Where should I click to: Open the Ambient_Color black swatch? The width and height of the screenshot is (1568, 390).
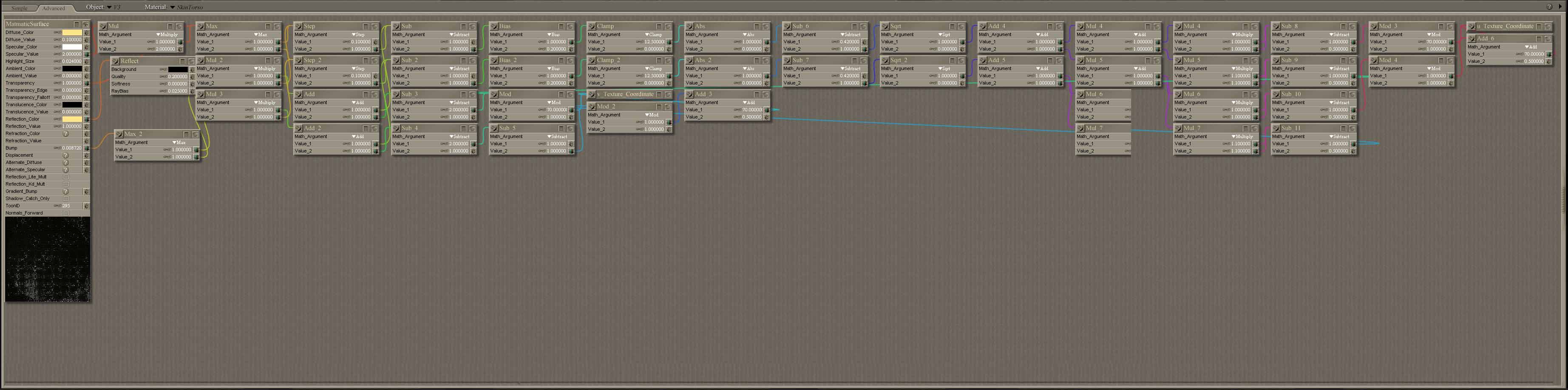tap(72, 69)
